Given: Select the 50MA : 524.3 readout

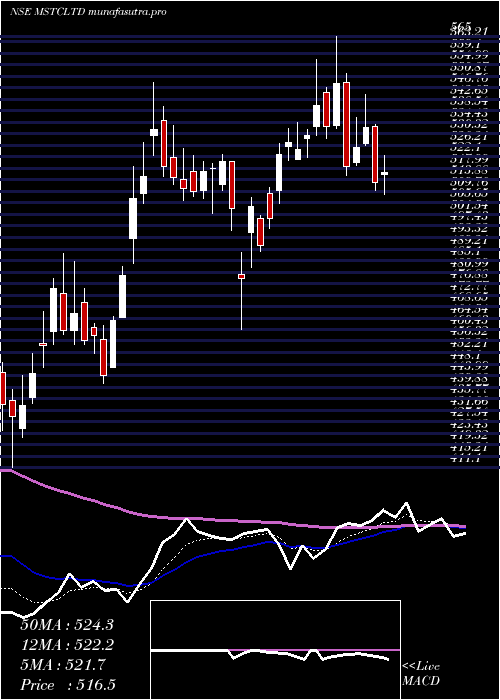Looking at the screenshot, I should 67,625.
